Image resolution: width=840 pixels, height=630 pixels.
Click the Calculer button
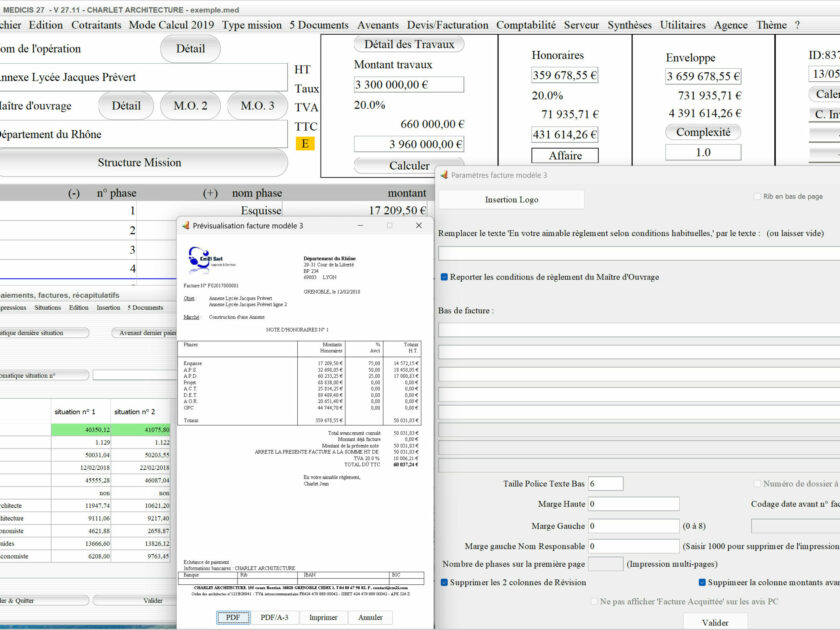tap(409, 166)
